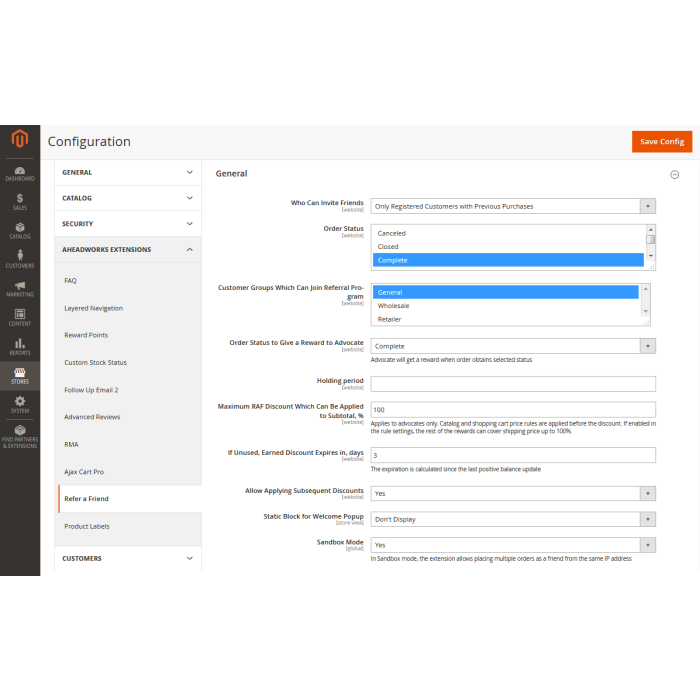Collapse the General section circle icon

674,174
